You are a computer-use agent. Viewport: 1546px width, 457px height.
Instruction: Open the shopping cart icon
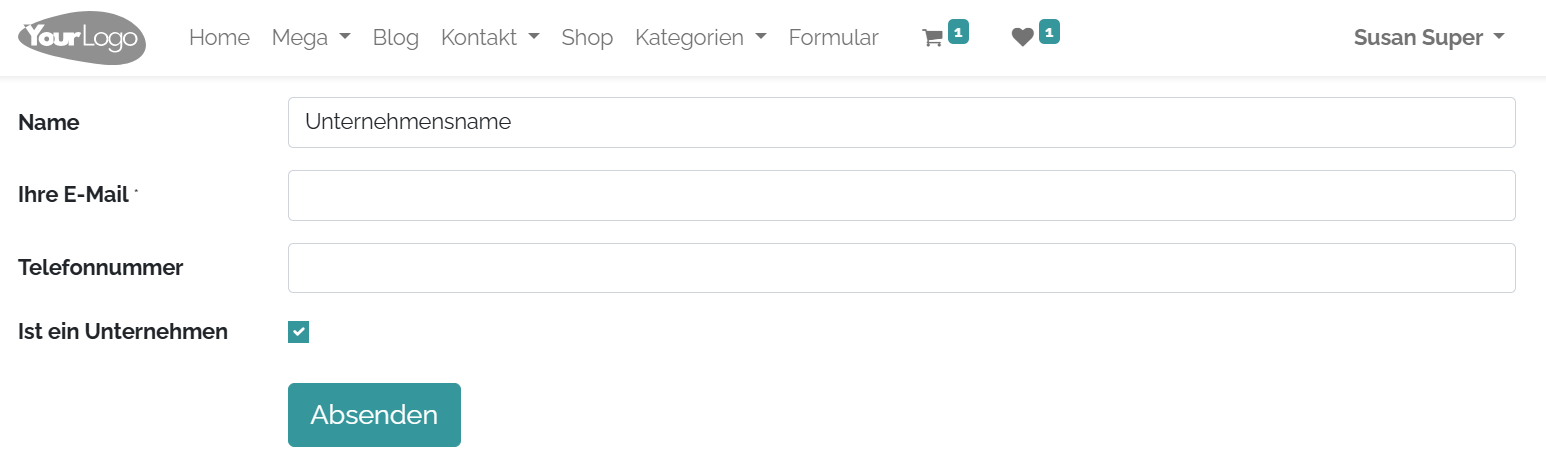[932, 38]
